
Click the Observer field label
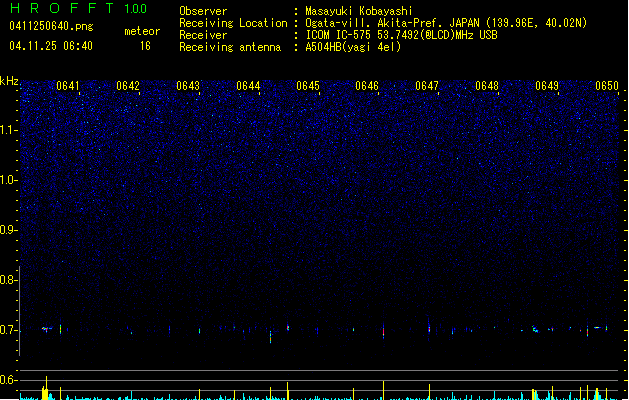[203, 11]
